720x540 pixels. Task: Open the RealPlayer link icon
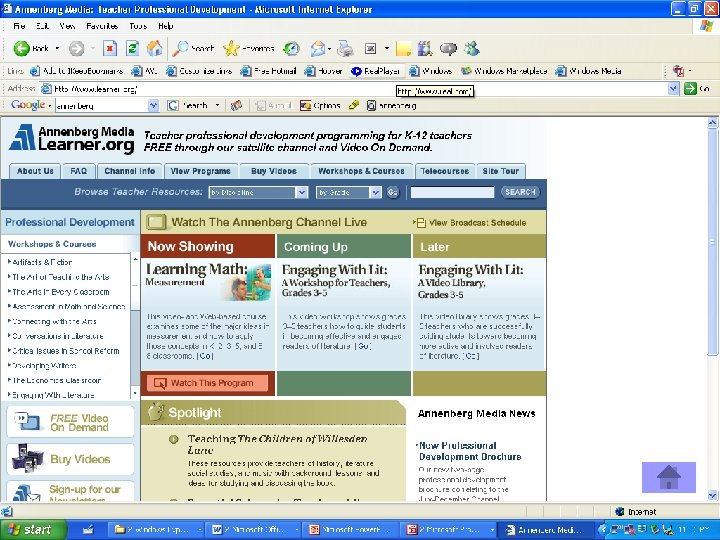356,71
